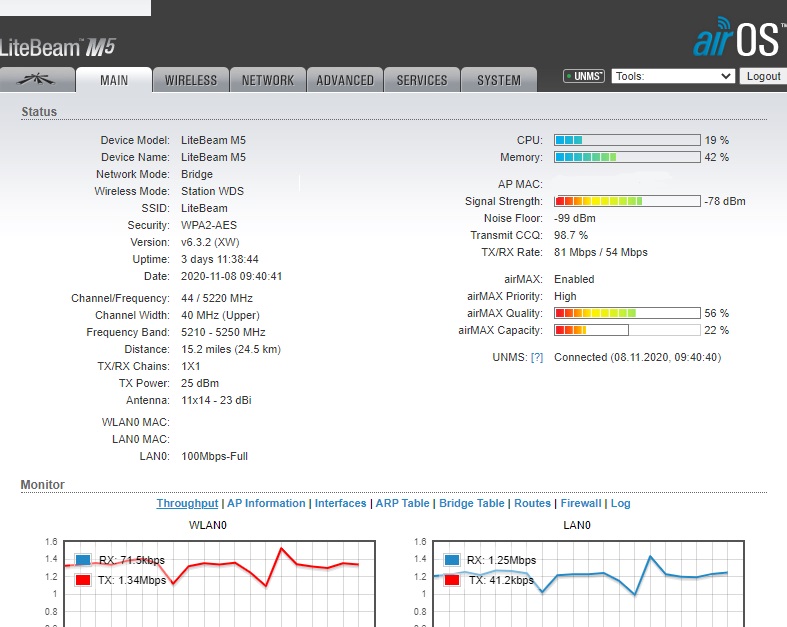Click the Version value 'v6.3.2 (XW)'
The width and height of the screenshot is (787, 627).
click(210, 242)
